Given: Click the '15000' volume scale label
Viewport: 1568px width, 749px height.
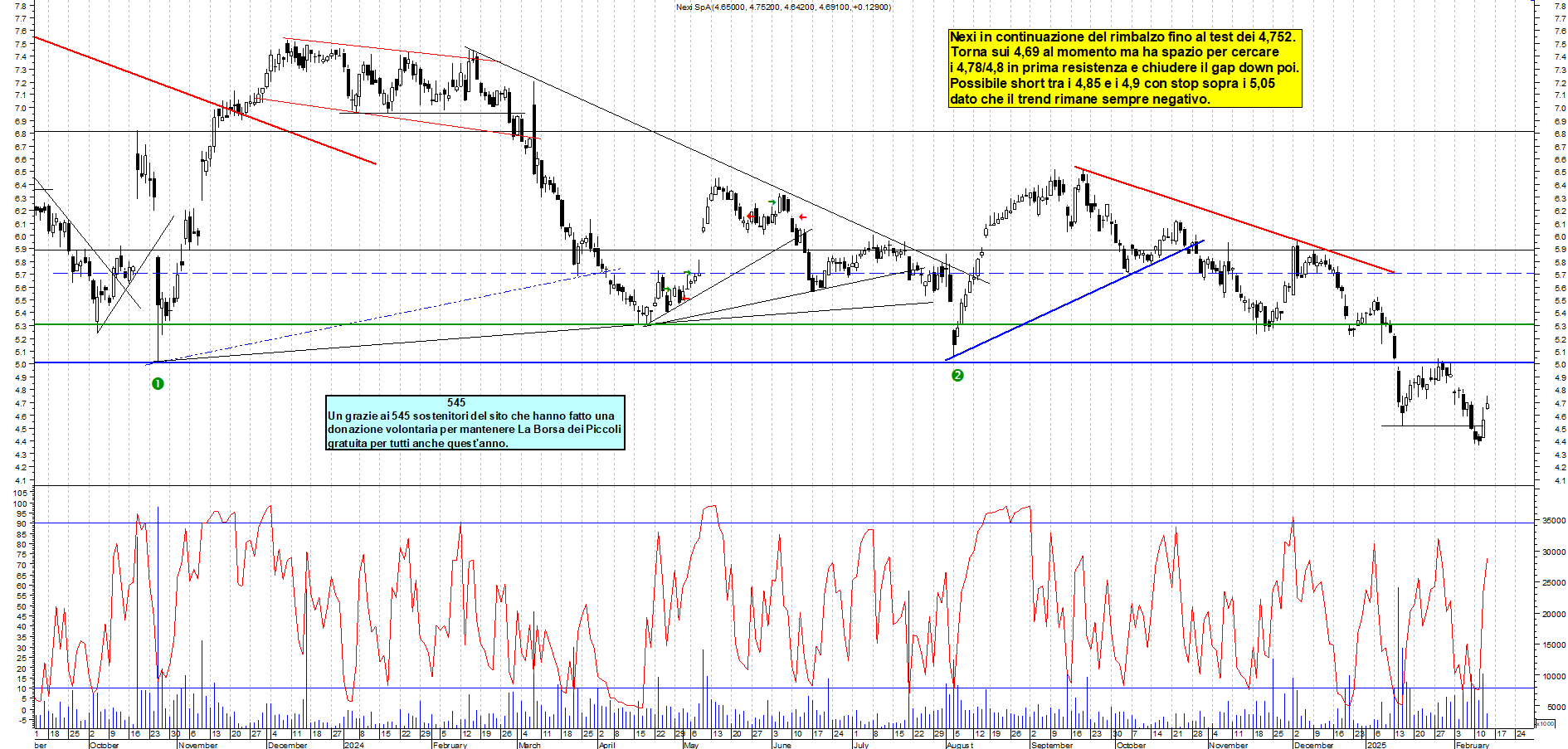Looking at the screenshot, I should (1554, 645).
